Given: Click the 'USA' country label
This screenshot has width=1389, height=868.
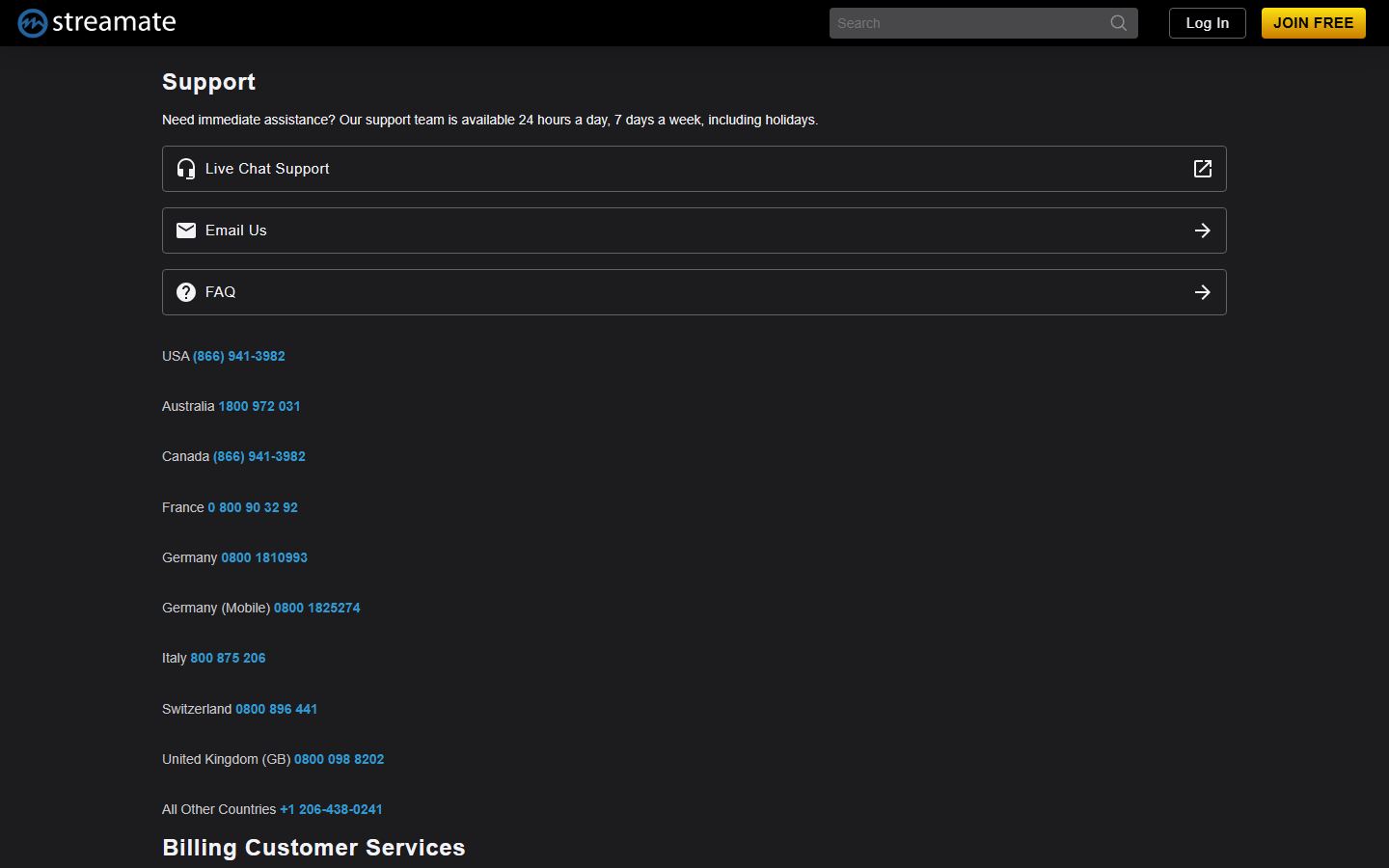Looking at the screenshot, I should [x=176, y=356].
